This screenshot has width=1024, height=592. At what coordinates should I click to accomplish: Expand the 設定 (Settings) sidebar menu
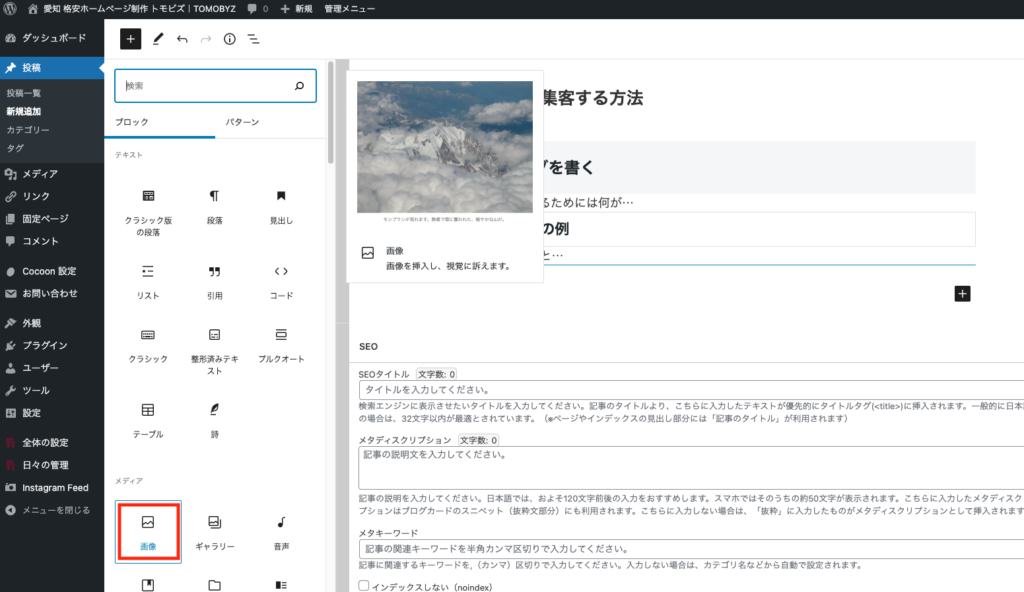point(32,412)
